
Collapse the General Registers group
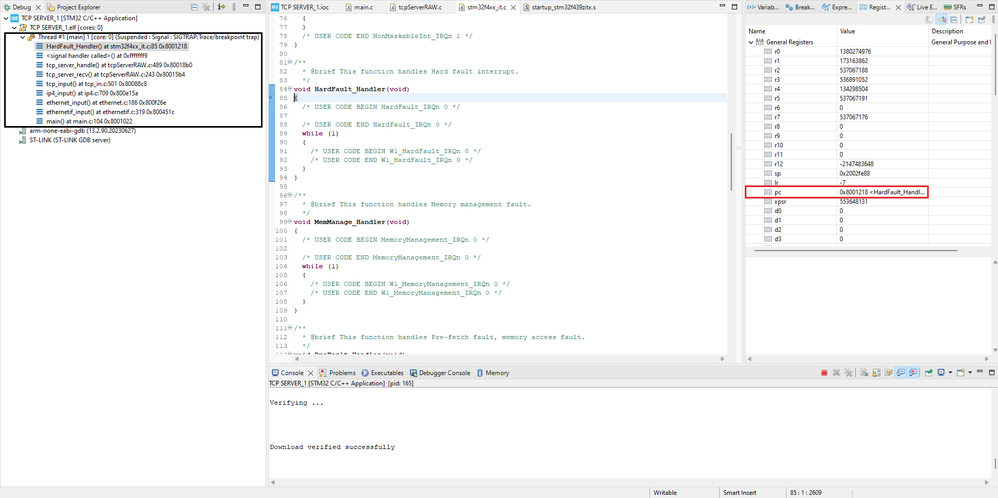click(752, 41)
